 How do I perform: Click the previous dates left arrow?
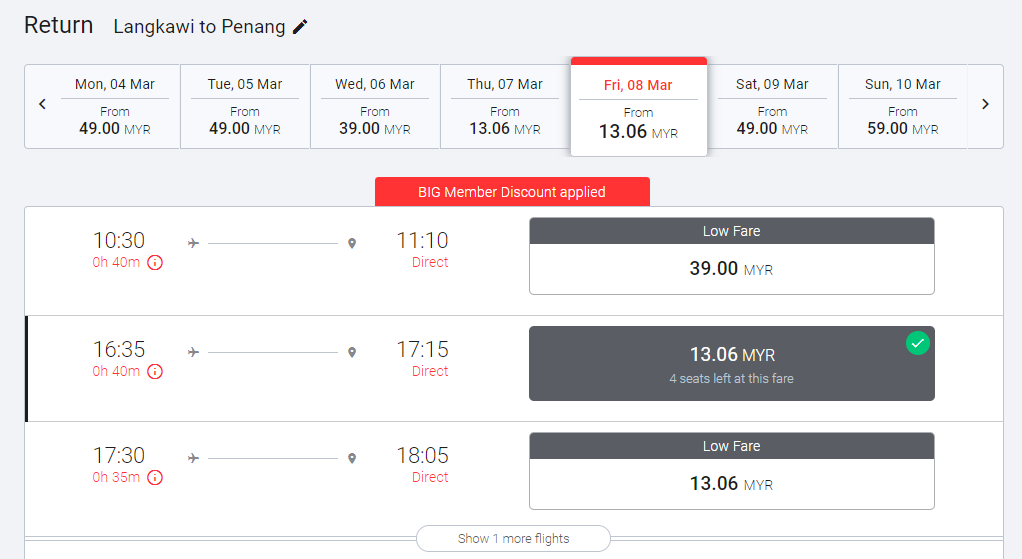(x=42, y=104)
